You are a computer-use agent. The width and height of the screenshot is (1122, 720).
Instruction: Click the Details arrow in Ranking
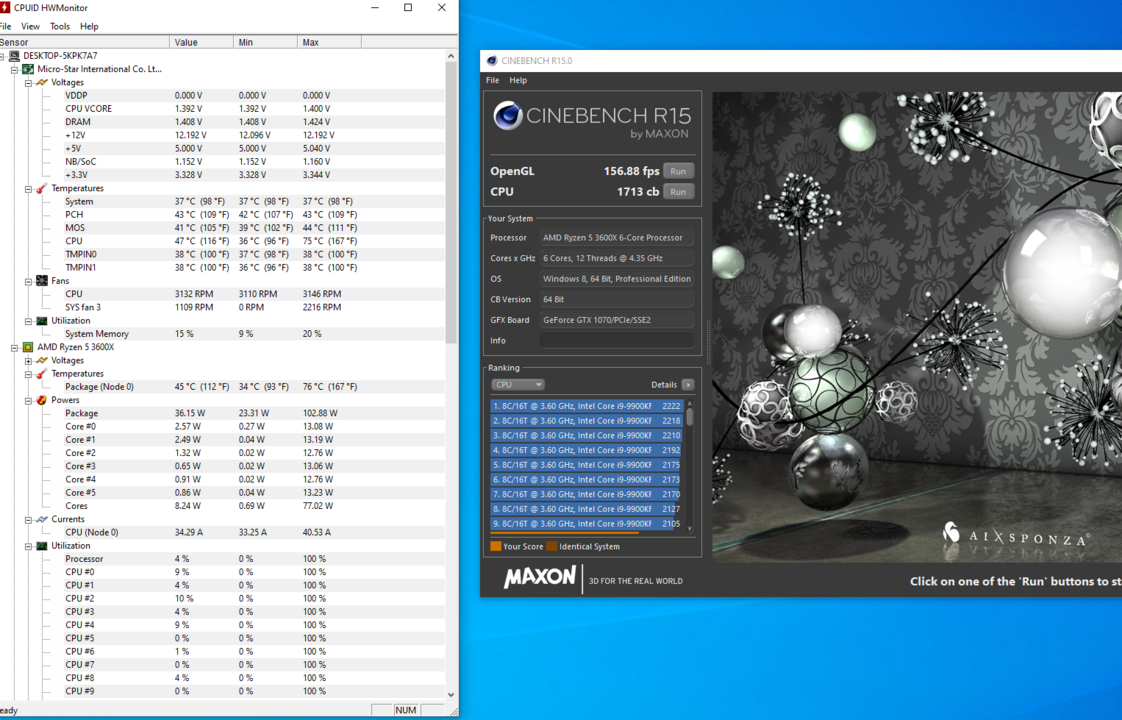pyautogui.click(x=688, y=384)
